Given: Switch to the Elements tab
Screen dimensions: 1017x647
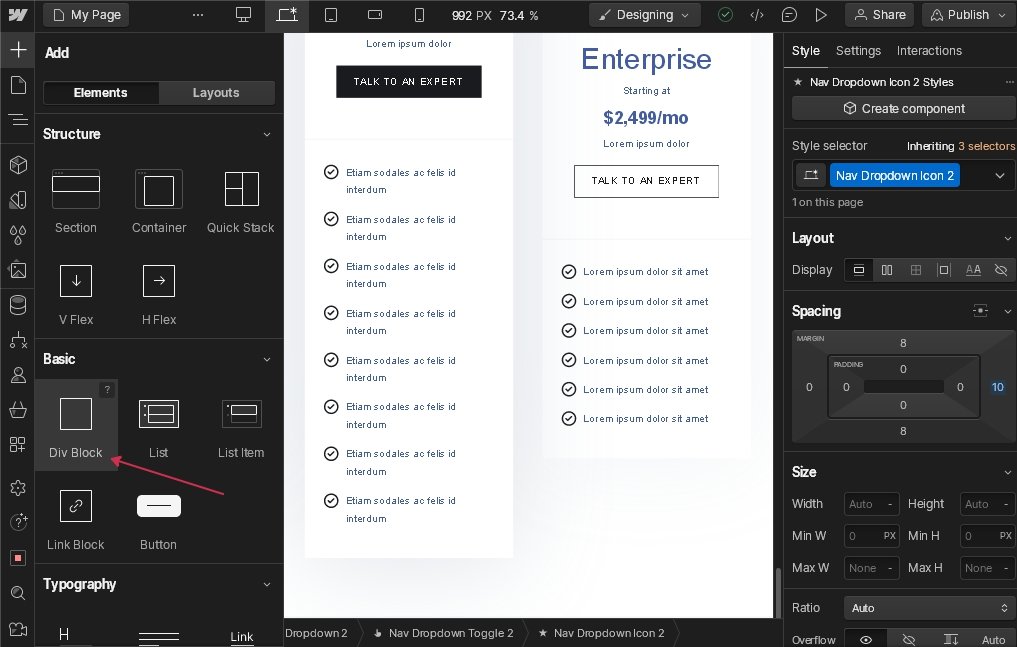Looking at the screenshot, I should (x=101, y=93).
